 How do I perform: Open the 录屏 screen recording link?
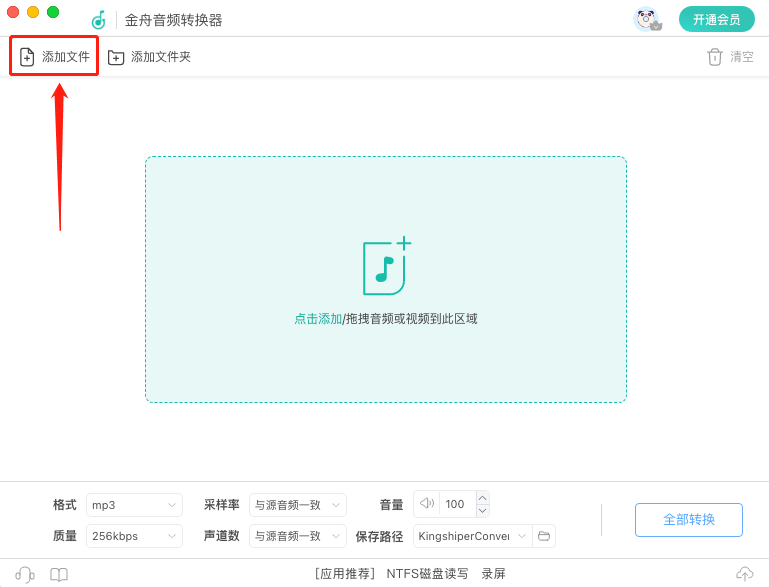(x=493, y=574)
